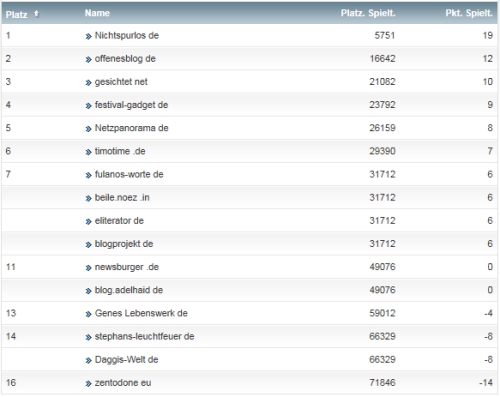Select rank number 13 in Genes Lebenswerk row
The width and height of the screenshot is (500, 397).
(x=11, y=313)
